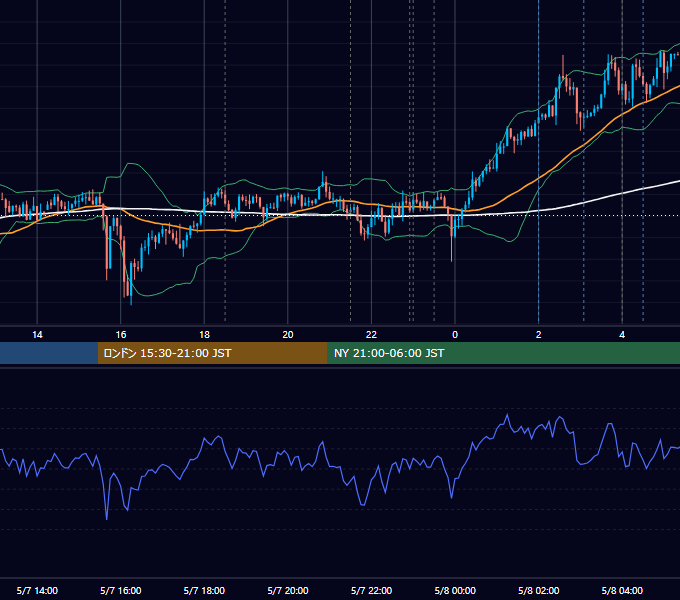Click the 5/7 18:00 time label
Viewport: 680px width, 600px height.
click(204, 590)
